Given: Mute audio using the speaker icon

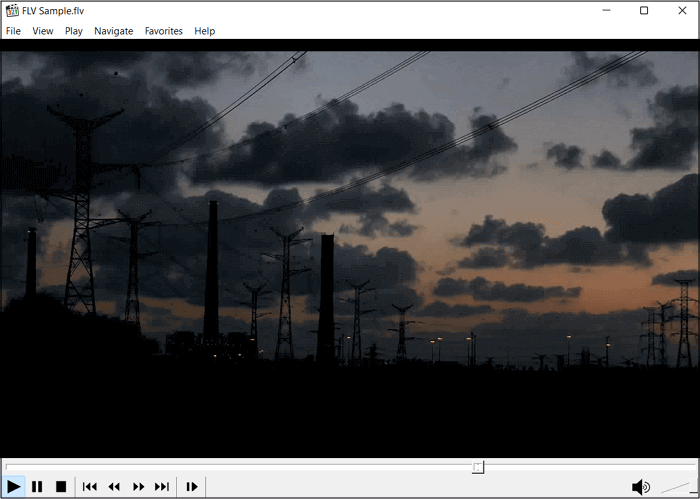Looking at the screenshot, I should pos(640,487).
